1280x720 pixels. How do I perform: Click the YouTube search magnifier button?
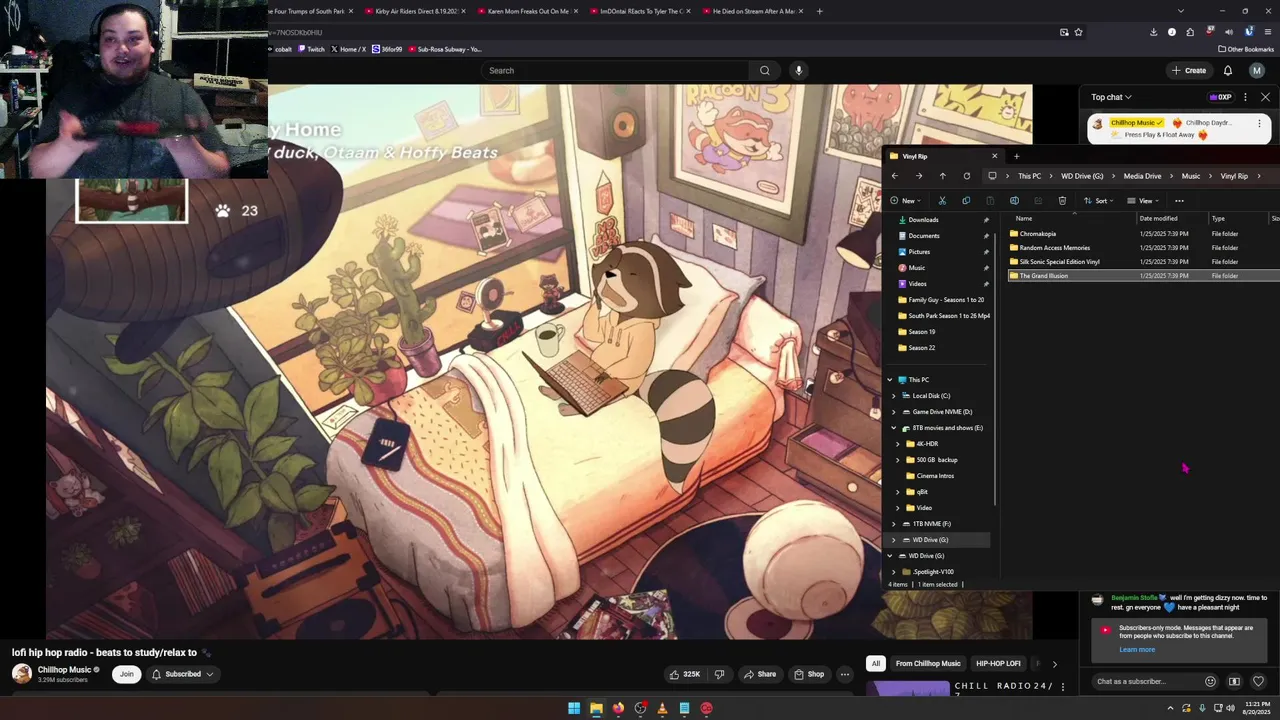(x=765, y=70)
